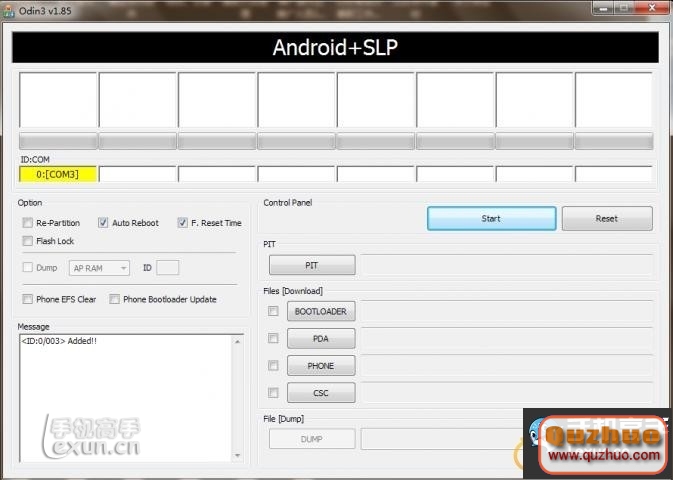Click the BOOTLOADER file button
Viewport: 673px width, 480px height.
(x=321, y=311)
